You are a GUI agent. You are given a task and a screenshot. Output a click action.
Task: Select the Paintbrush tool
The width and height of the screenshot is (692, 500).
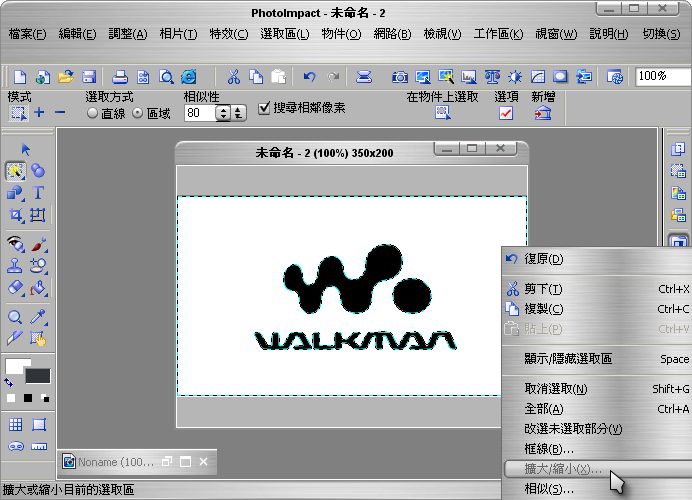(38, 244)
